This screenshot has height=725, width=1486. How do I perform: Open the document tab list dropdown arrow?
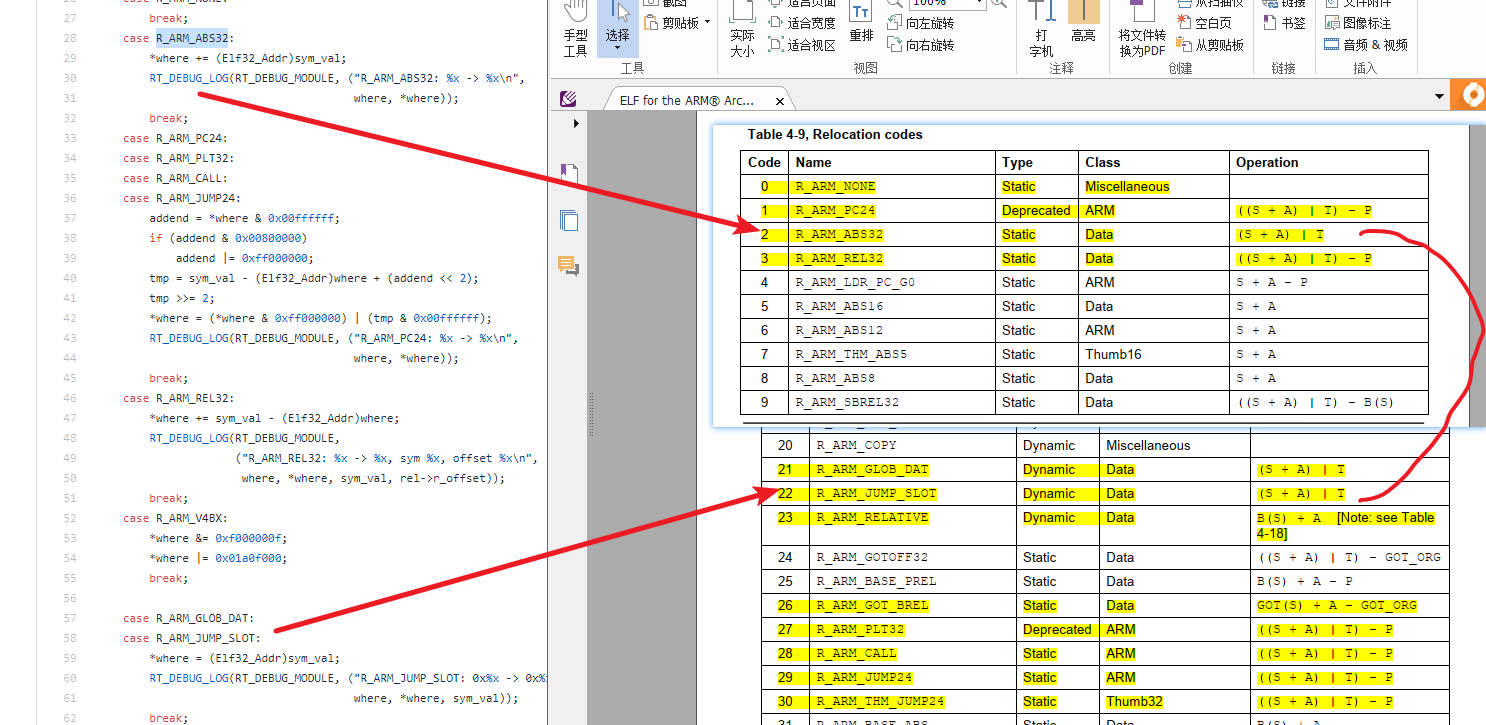click(x=1440, y=97)
